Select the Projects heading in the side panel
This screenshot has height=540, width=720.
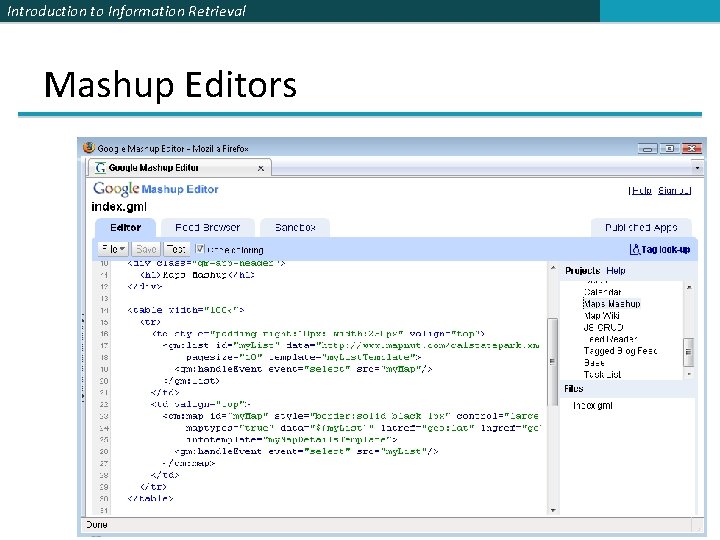582,270
